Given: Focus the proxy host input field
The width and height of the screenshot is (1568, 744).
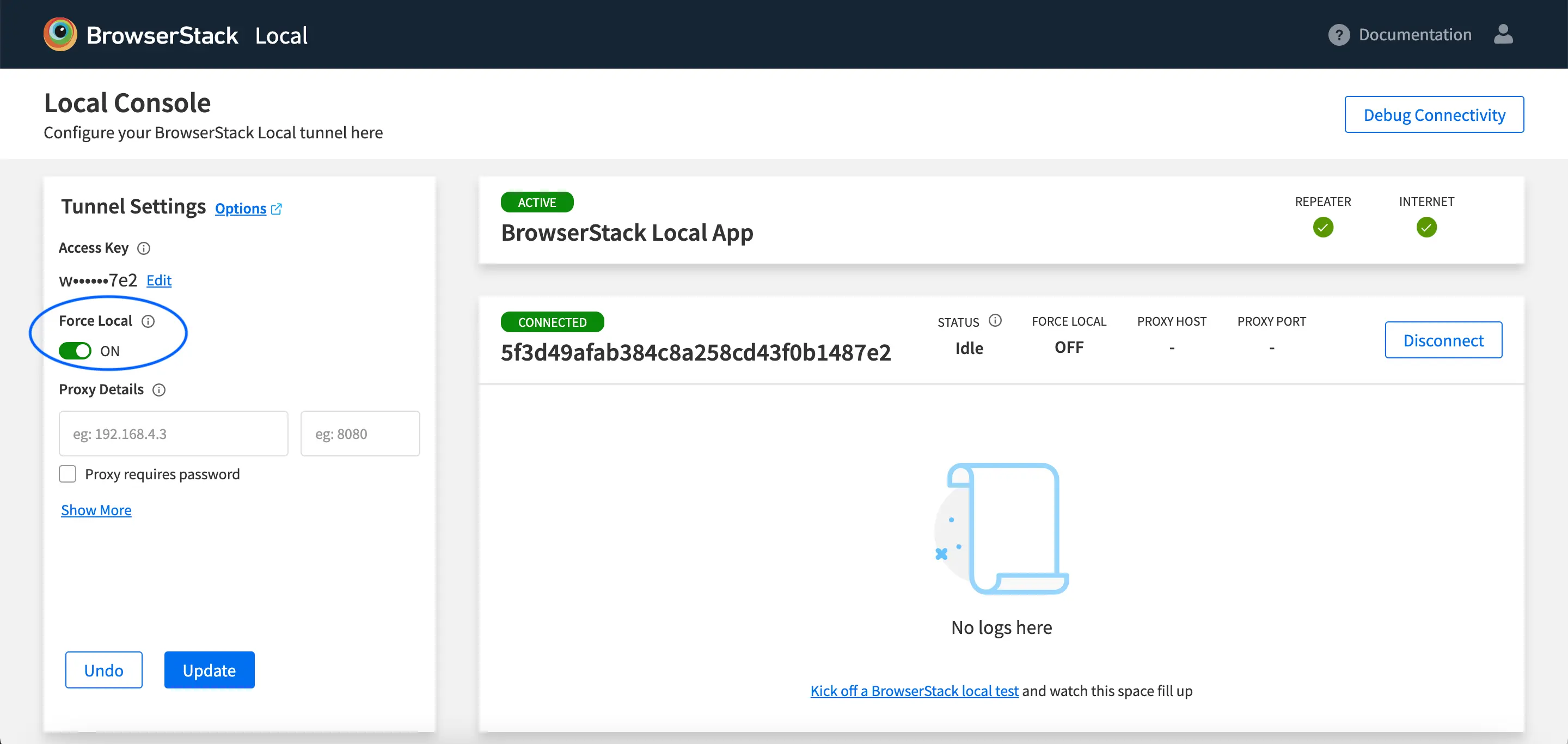Looking at the screenshot, I should pos(173,434).
